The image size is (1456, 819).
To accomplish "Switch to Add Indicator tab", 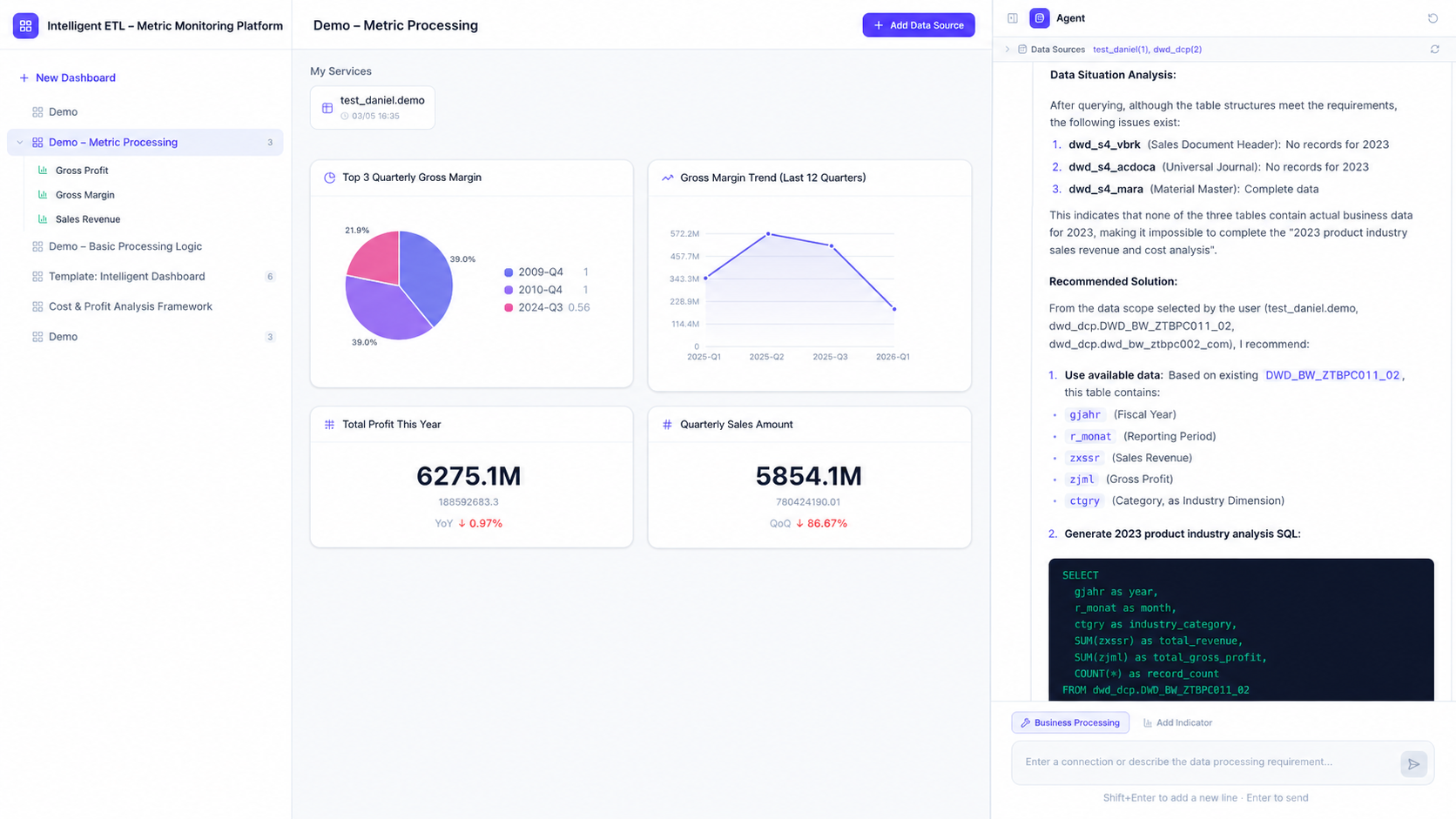I will coord(1177,722).
